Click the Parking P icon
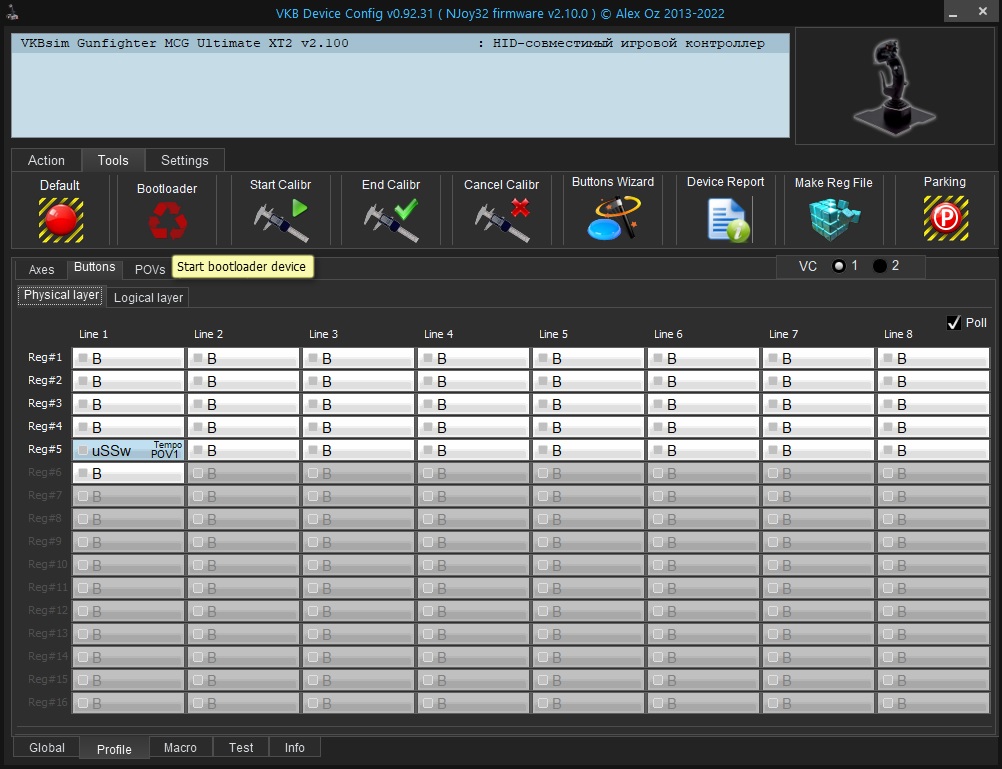Viewport: 1002px width, 769px height. (946, 219)
